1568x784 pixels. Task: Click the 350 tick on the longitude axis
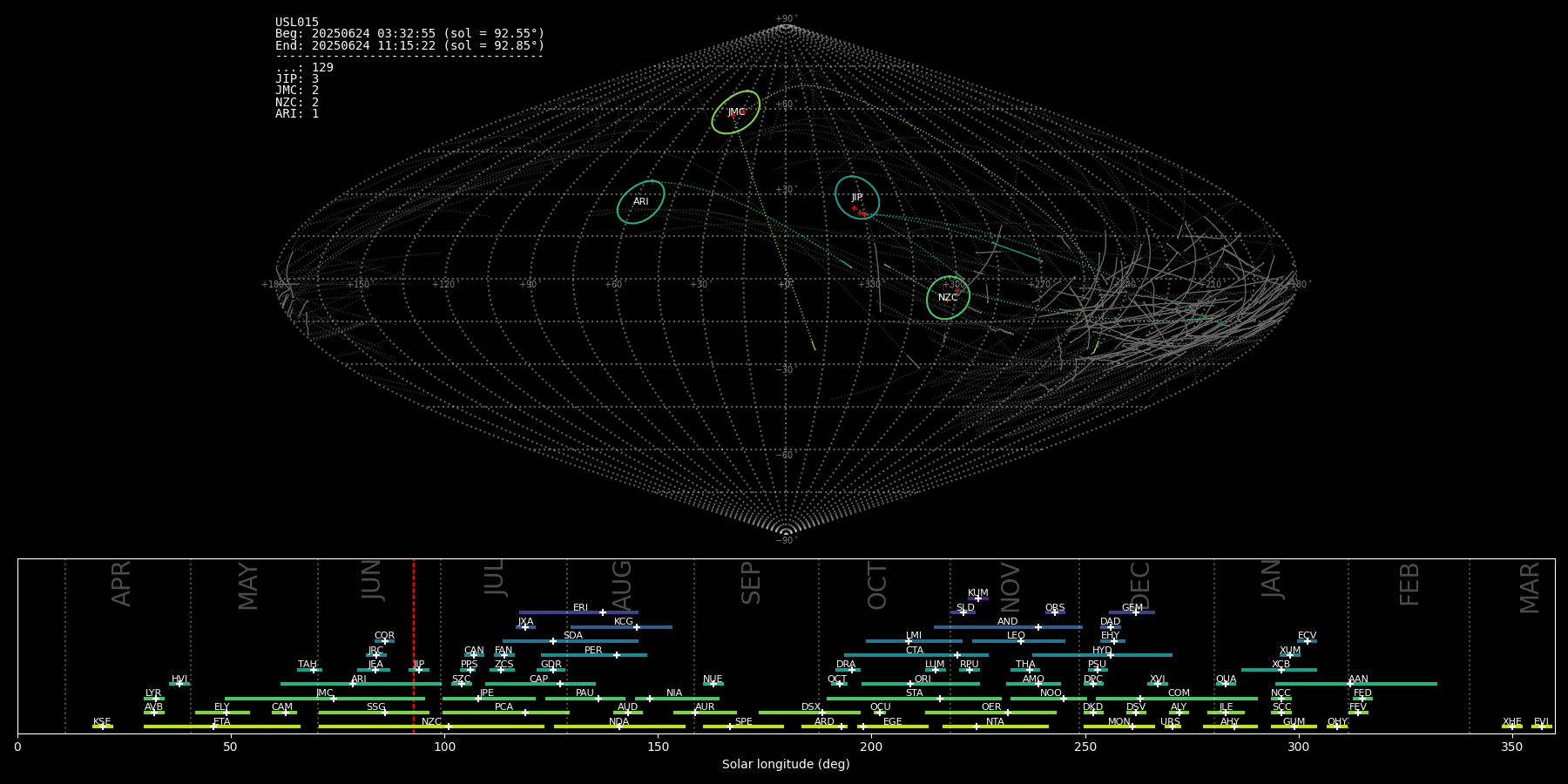tap(1512, 747)
